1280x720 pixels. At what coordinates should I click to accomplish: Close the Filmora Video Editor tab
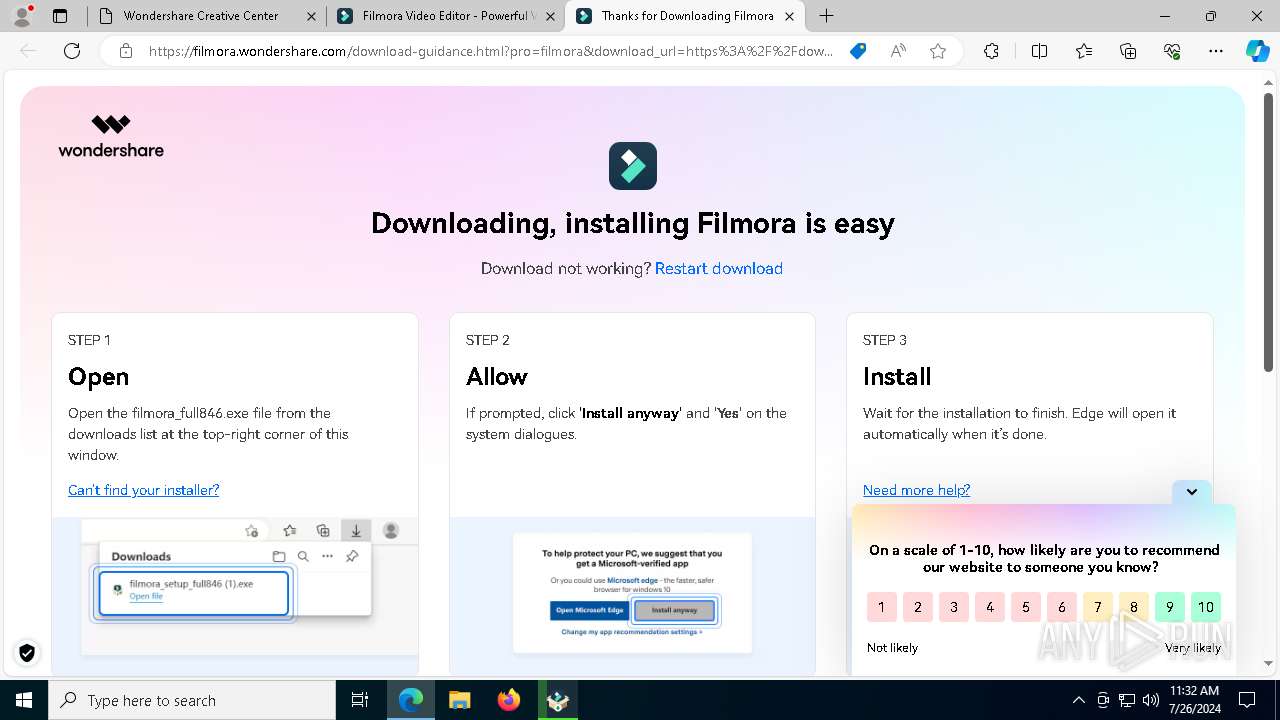point(550,16)
